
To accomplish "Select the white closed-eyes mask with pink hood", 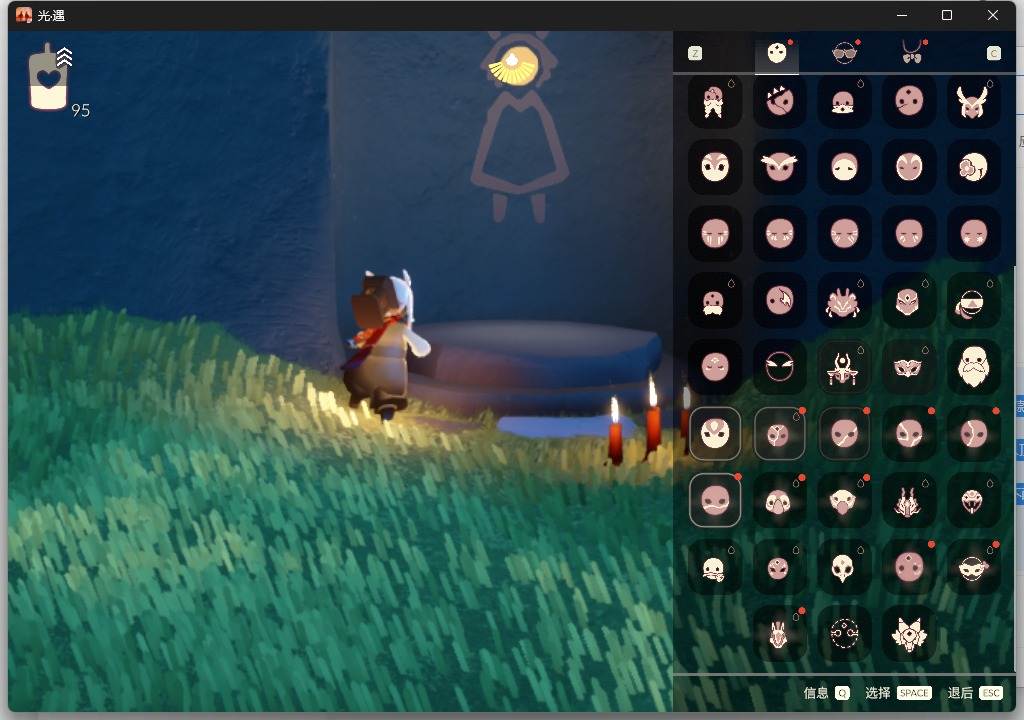I will [x=844, y=167].
